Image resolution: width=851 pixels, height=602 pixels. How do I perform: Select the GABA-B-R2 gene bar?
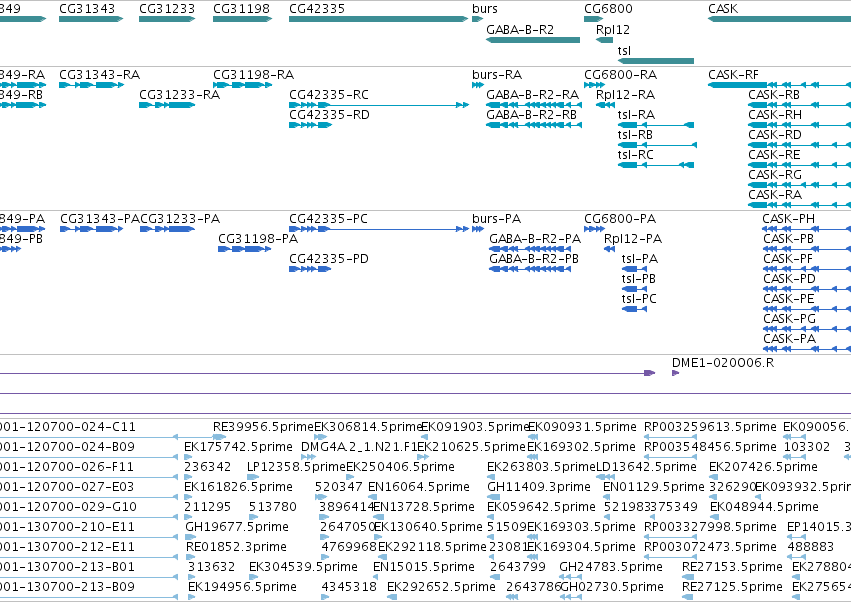[533, 40]
